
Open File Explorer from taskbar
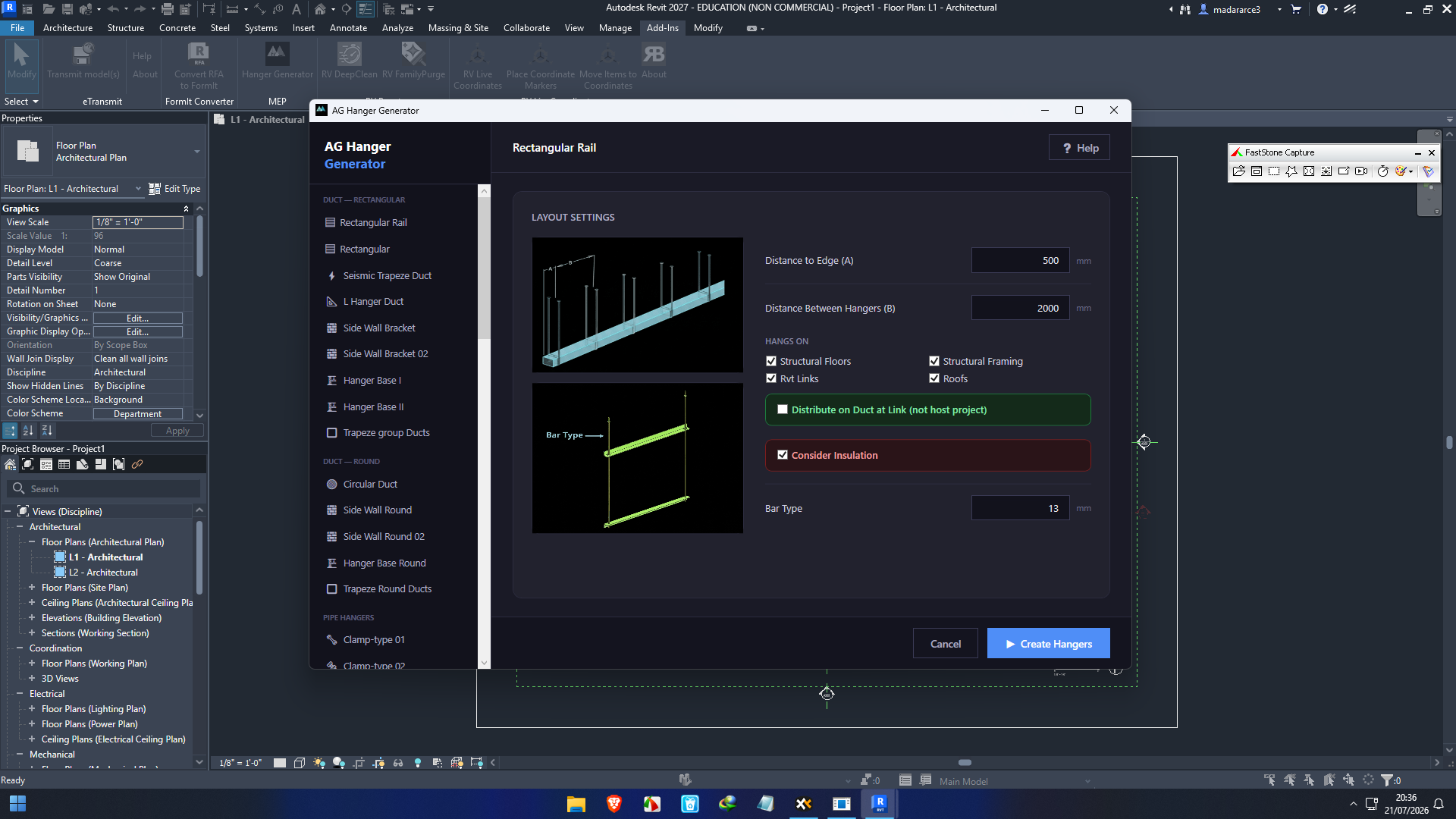coord(576,804)
